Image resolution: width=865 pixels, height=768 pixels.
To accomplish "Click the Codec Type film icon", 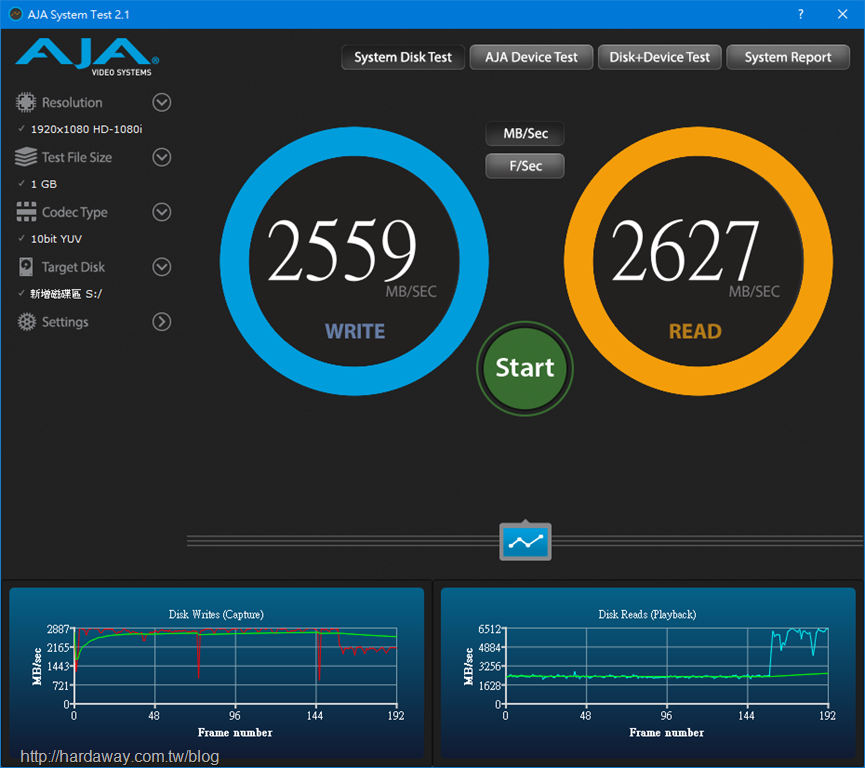I will point(26,212).
